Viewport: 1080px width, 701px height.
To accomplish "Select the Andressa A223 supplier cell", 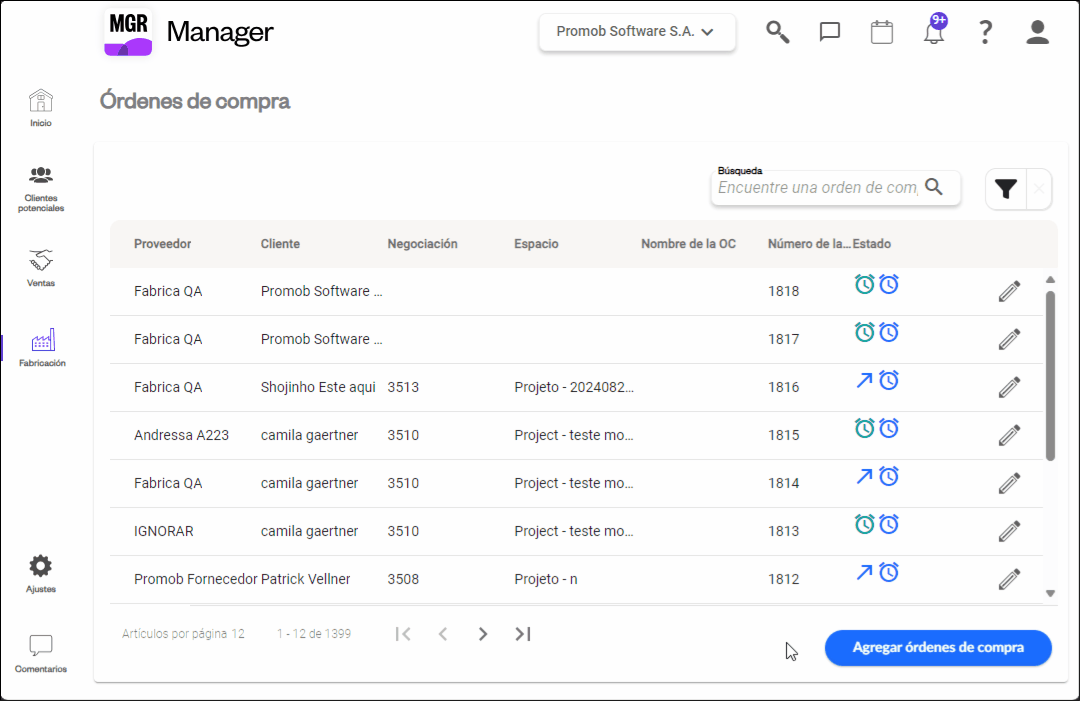I will [x=181, y=435].
